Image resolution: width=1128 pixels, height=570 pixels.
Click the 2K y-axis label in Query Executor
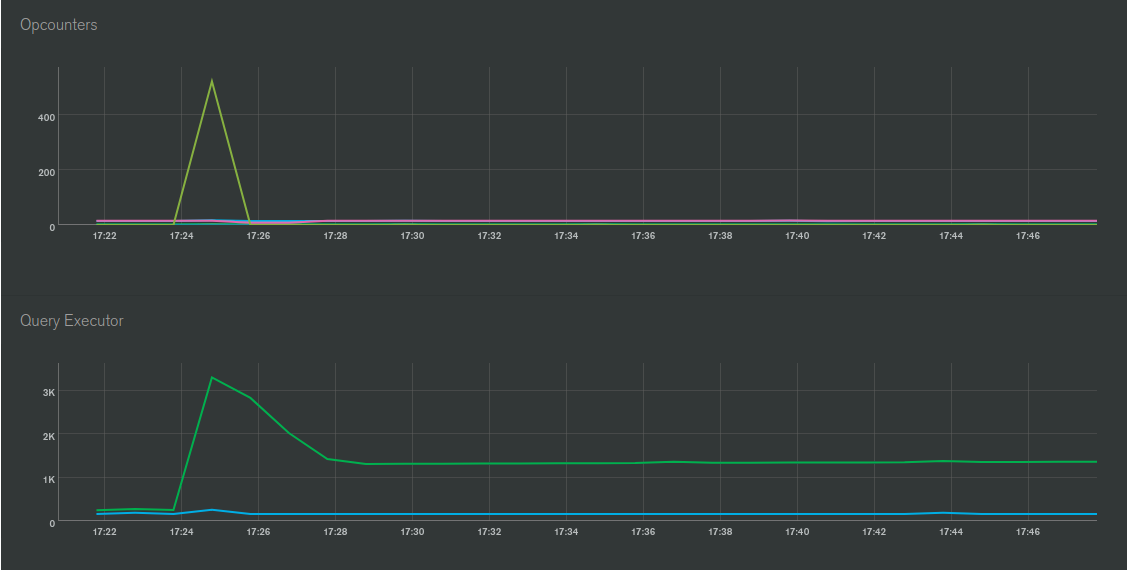pos(48,436)
